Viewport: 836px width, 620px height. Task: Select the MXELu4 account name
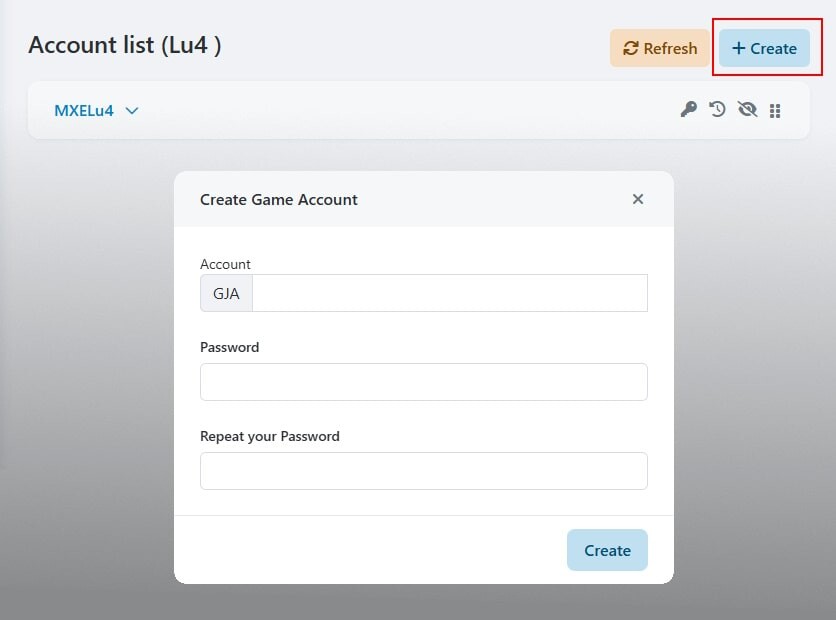click(84, 110)
